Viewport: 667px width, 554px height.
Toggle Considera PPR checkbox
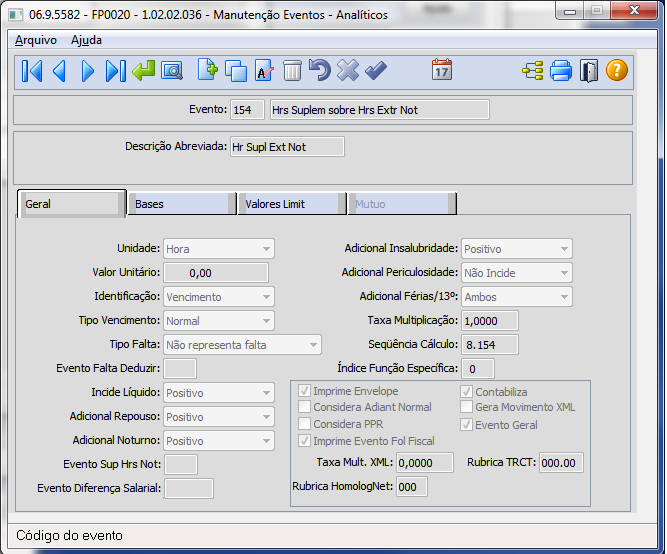click(x=304, y=424)
